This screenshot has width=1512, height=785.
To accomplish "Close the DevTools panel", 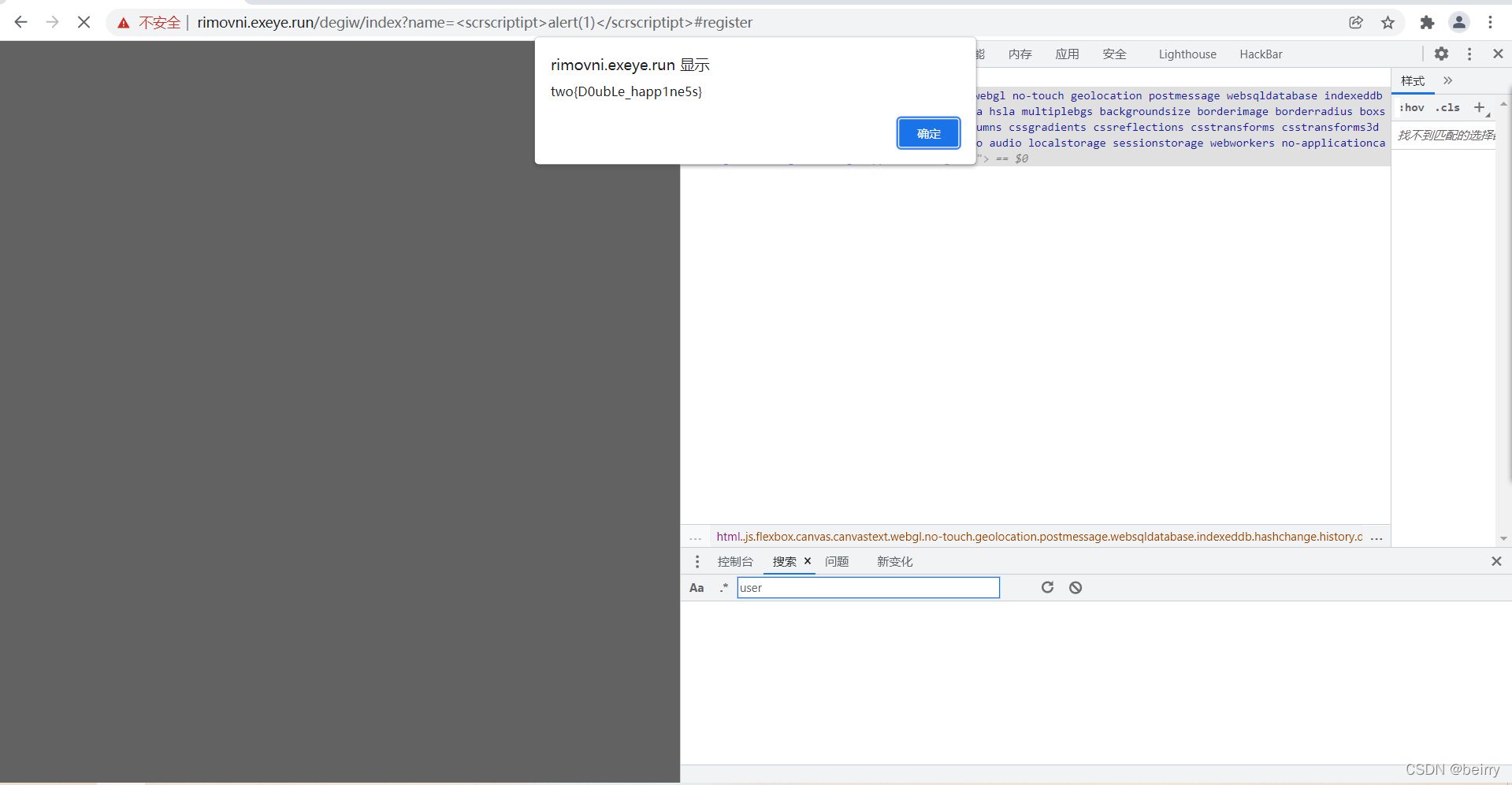I will point(1498,54).
